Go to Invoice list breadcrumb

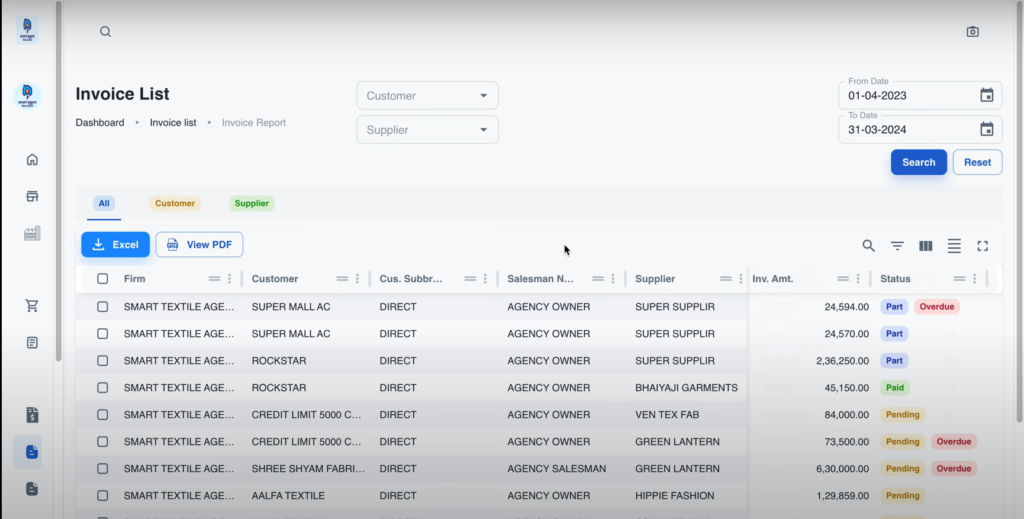(x=173, y=123)
